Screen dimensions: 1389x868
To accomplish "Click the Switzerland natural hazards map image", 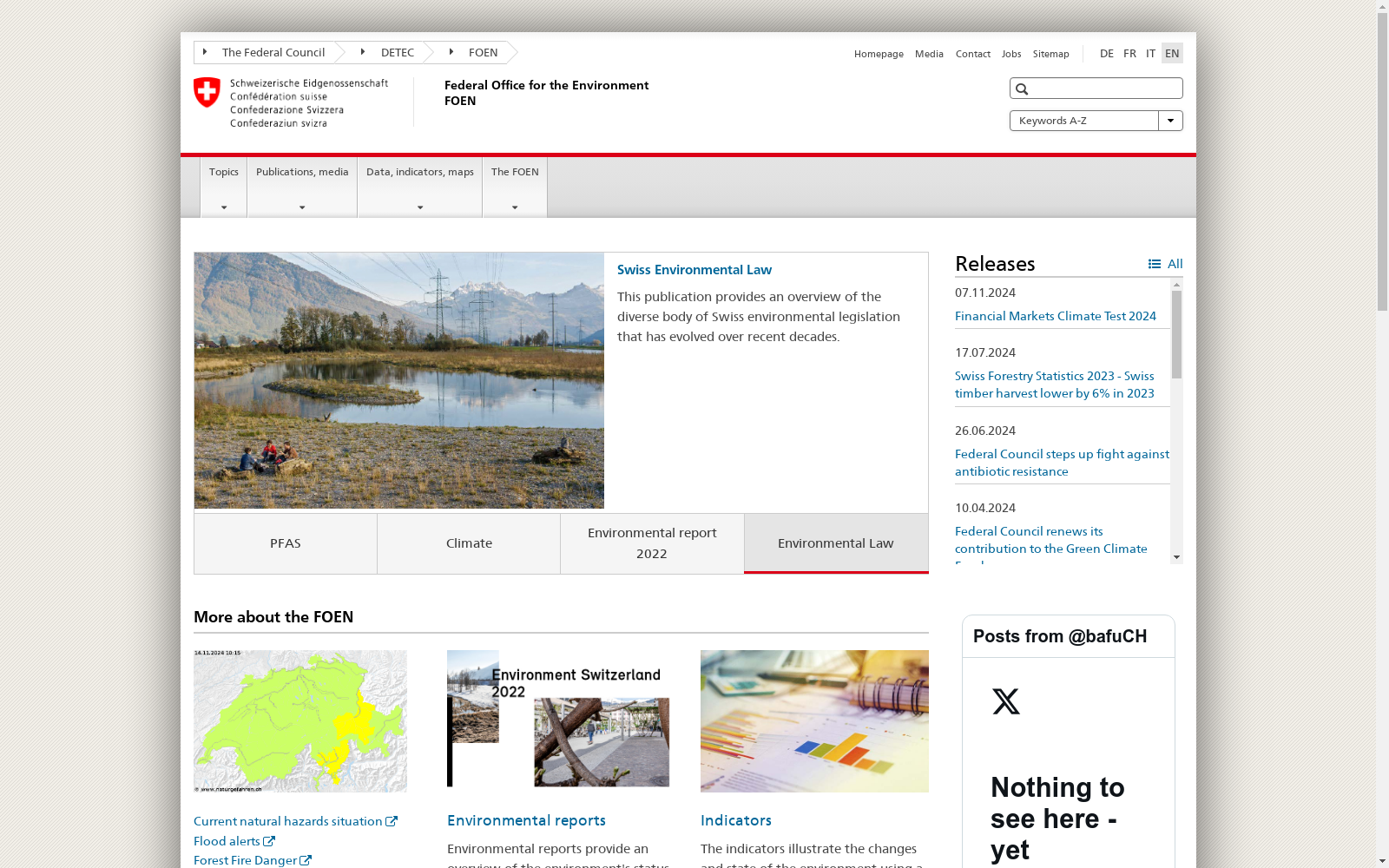I will (x=300, y=721).
